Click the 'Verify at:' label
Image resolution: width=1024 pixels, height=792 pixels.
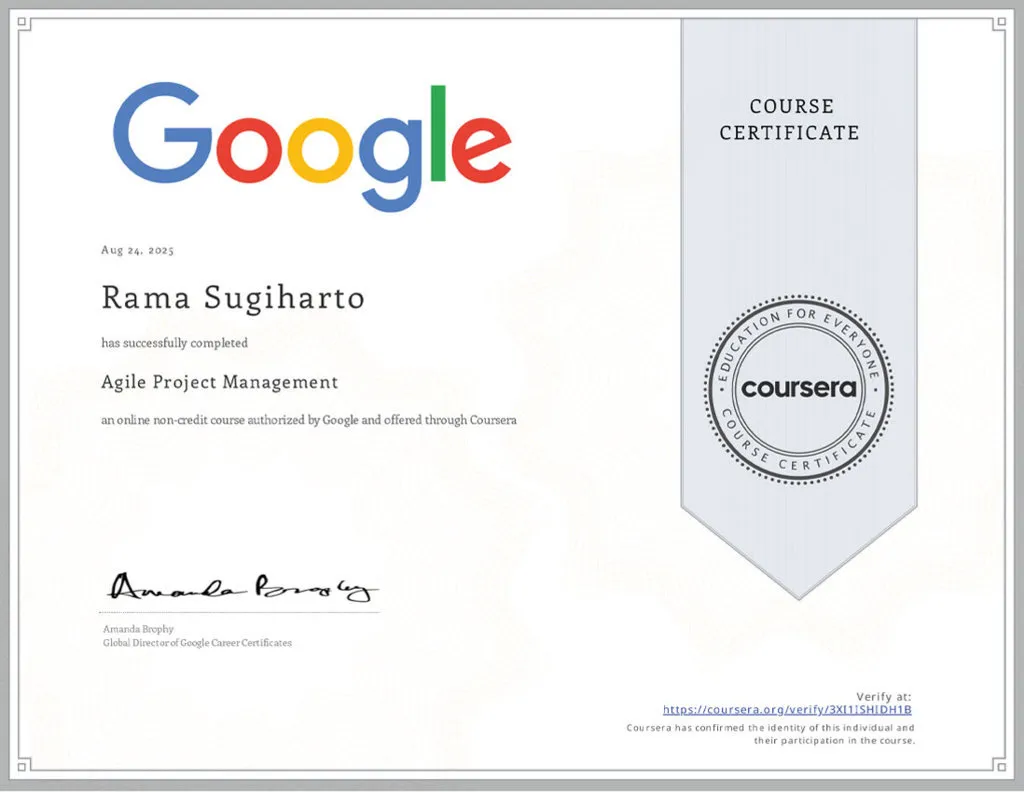[x=883, y=696]
